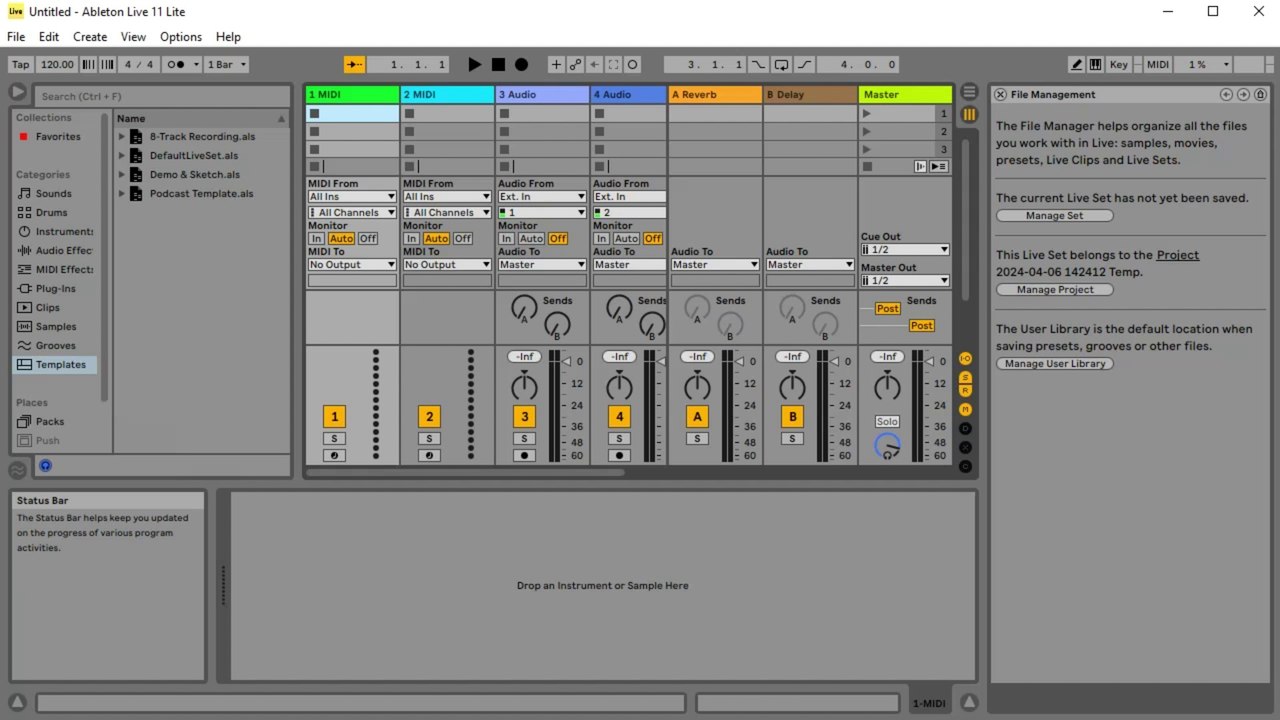This screenshot has width=1280, height=720.
Task: Click Manage Set button
Action: coord(1054,216)
